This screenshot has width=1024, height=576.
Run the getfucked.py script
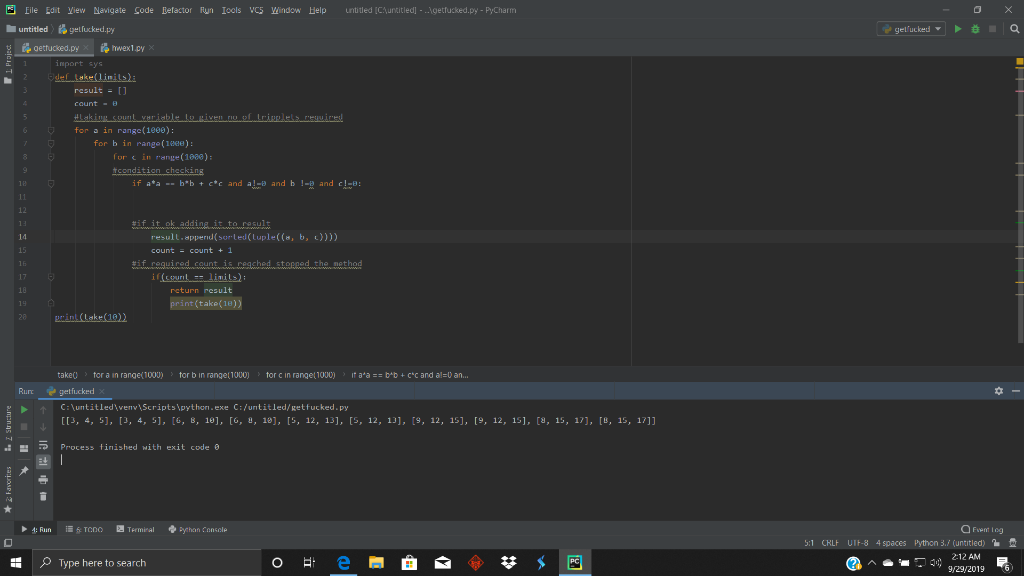click(x=956, y=29)
